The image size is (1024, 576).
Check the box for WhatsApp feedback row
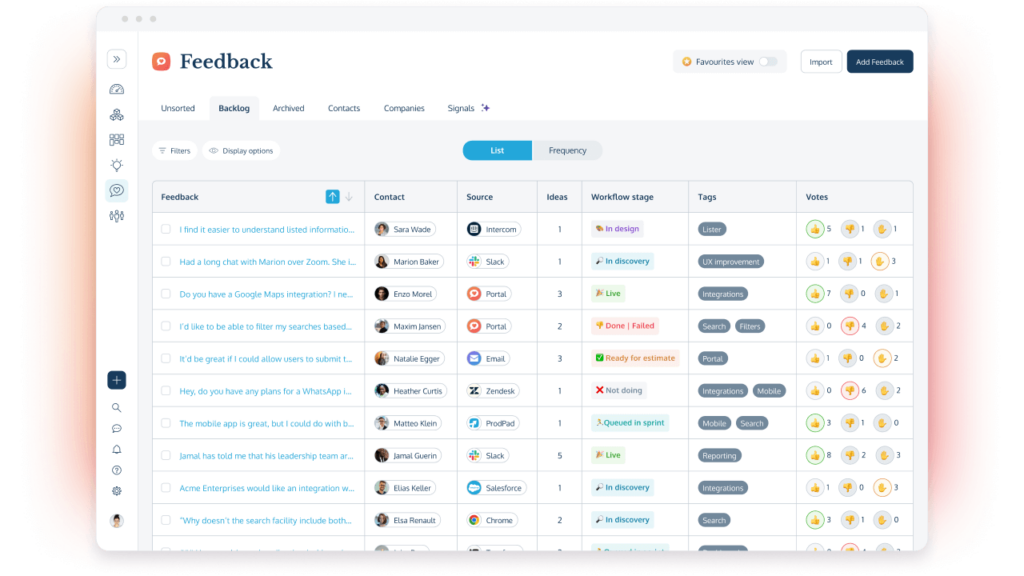[166, 391]
